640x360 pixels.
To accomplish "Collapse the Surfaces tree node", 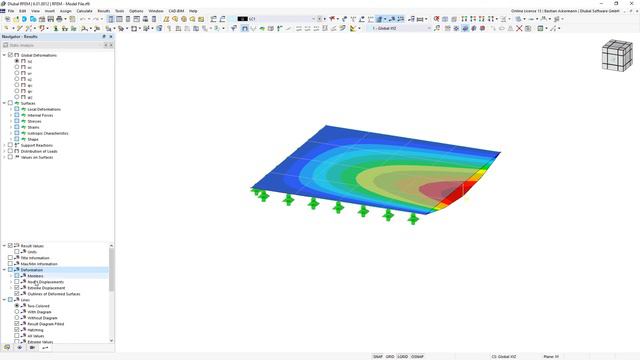I will point(4,103).
